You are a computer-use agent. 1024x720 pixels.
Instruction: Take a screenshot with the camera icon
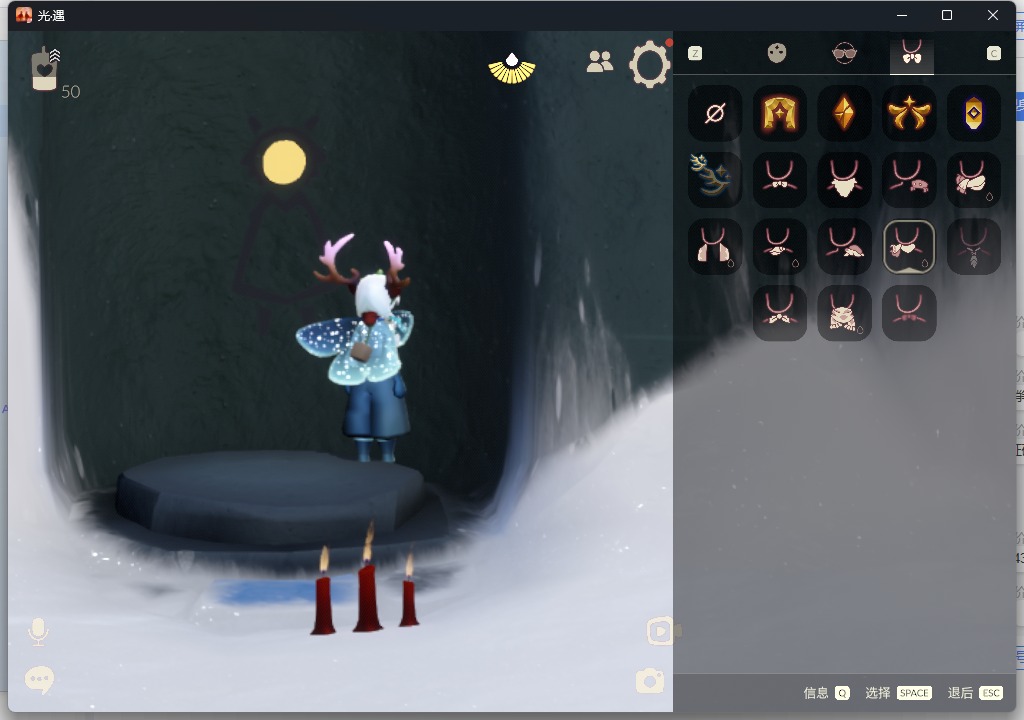650,681
